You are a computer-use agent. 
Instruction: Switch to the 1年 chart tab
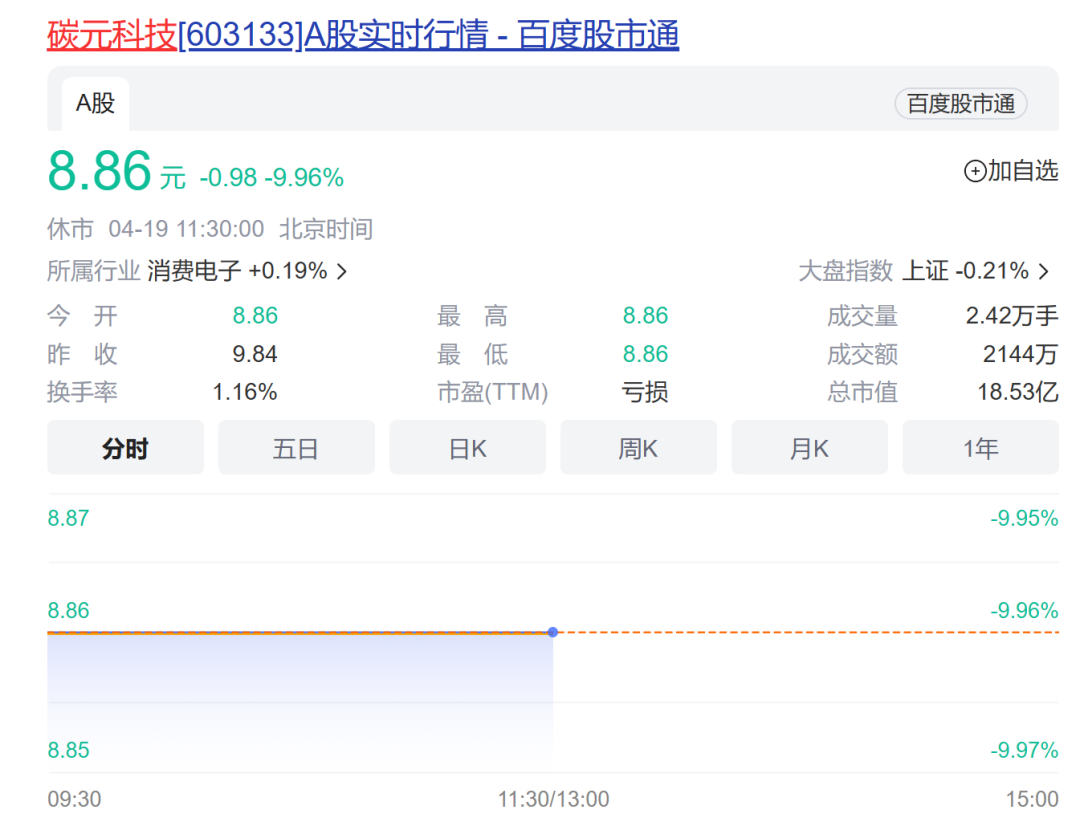(x=981, y=448)
